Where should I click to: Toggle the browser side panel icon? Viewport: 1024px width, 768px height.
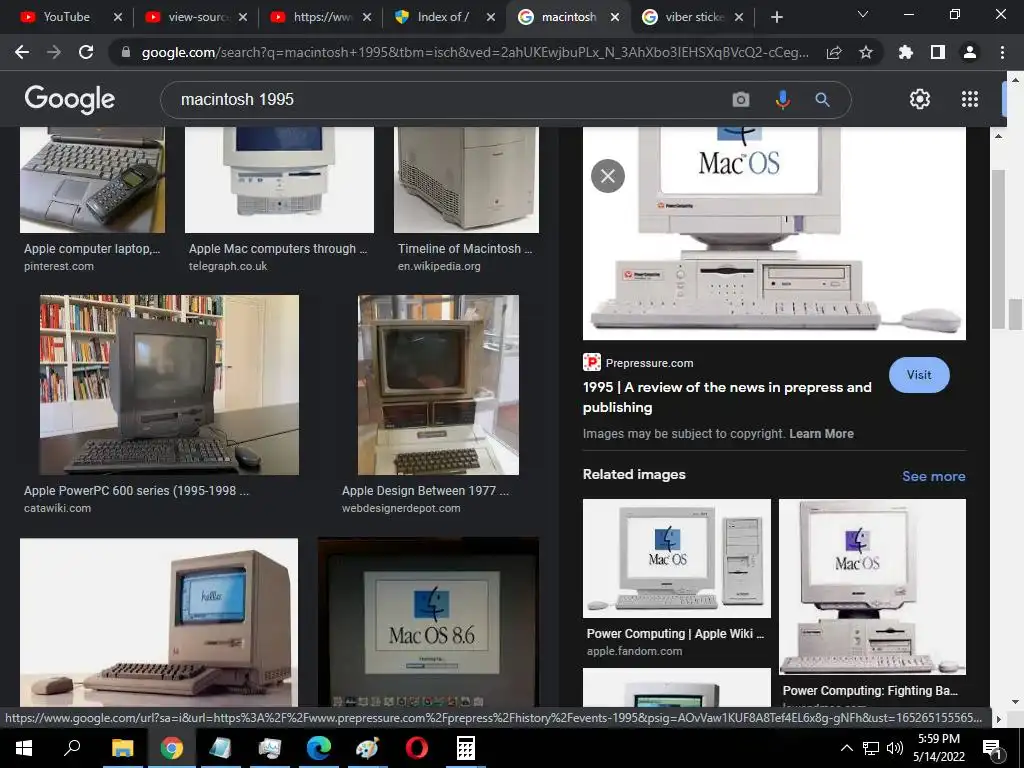pyautogui.click(x=938, y=52)
